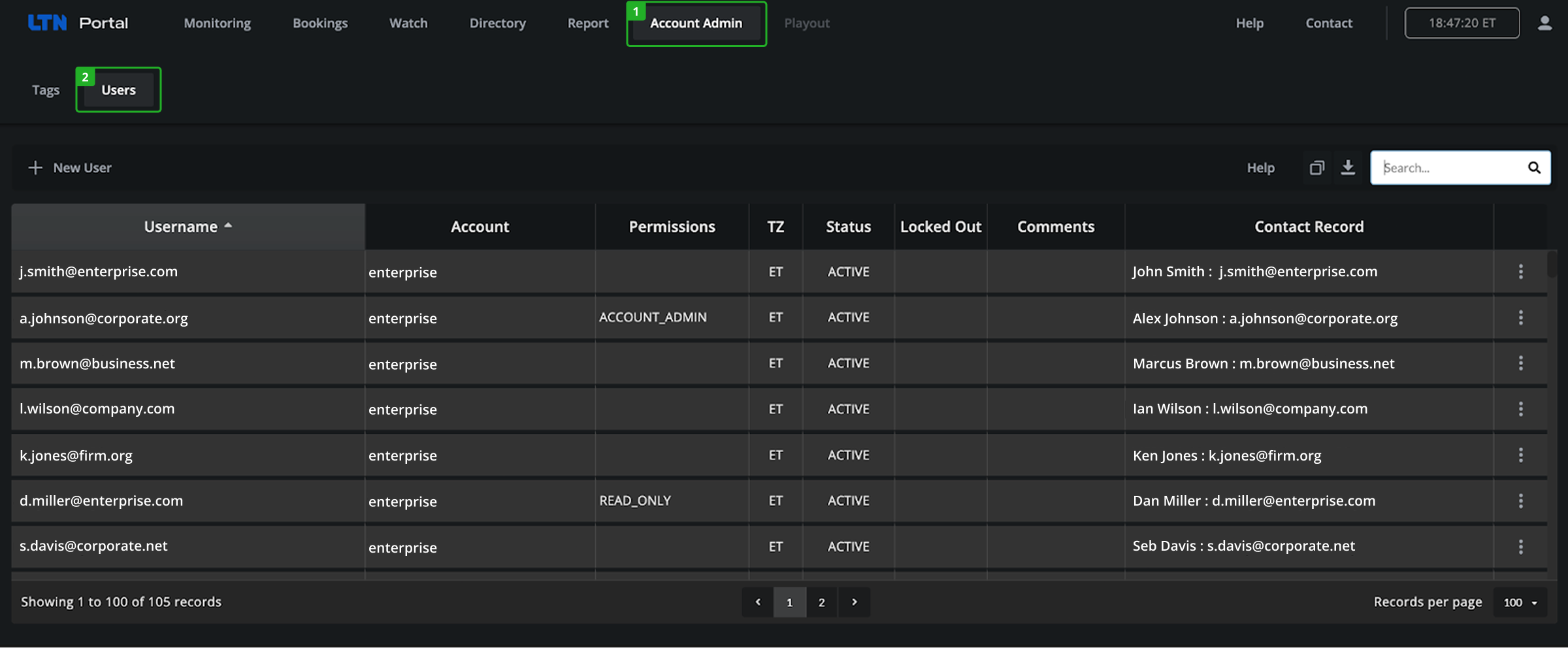Open the Contact link

click(1329, 23)
